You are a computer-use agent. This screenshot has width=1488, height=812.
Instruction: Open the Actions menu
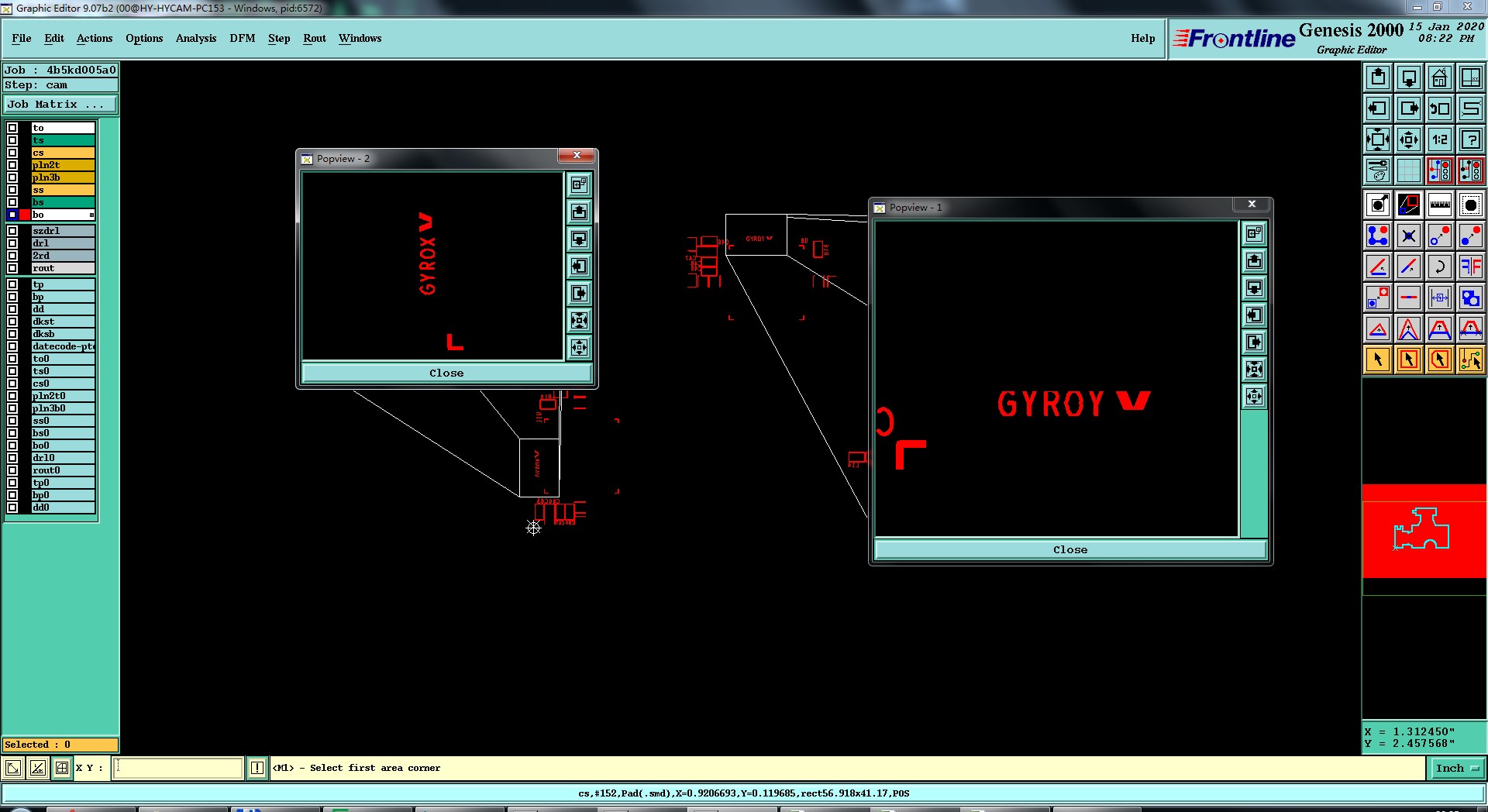[95, 38]
